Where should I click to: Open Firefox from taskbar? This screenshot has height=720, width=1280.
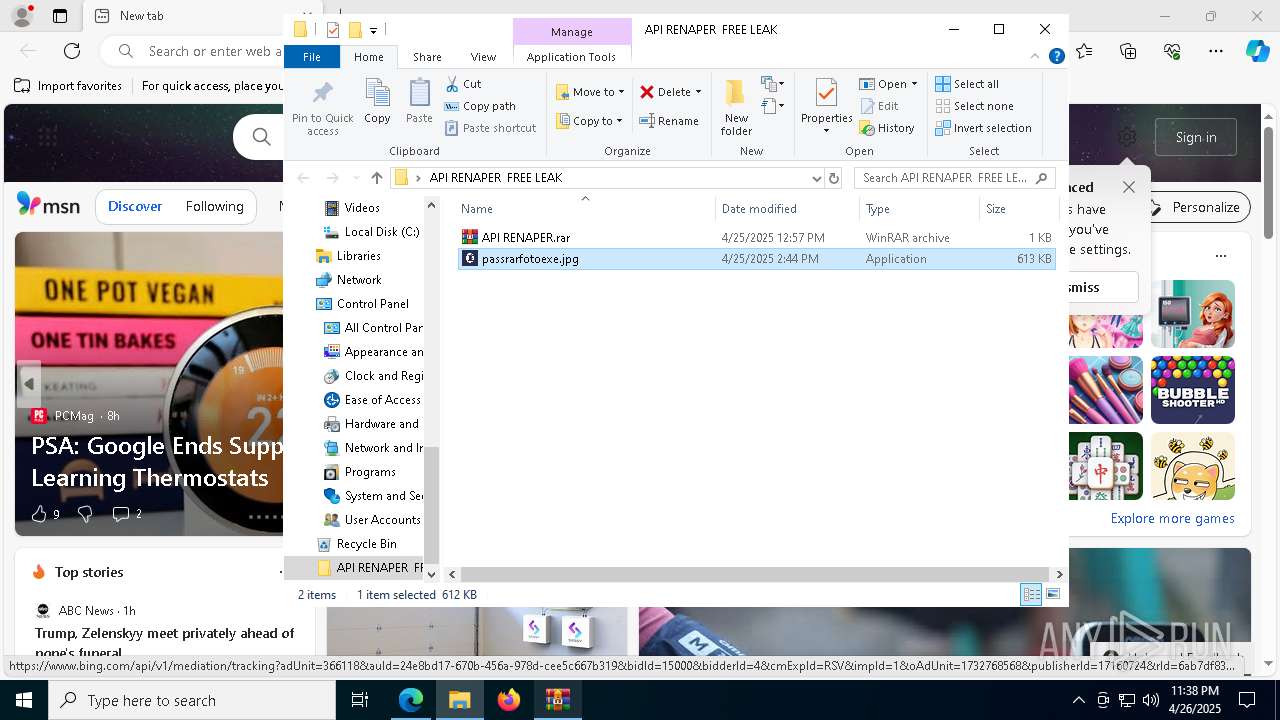509,700
